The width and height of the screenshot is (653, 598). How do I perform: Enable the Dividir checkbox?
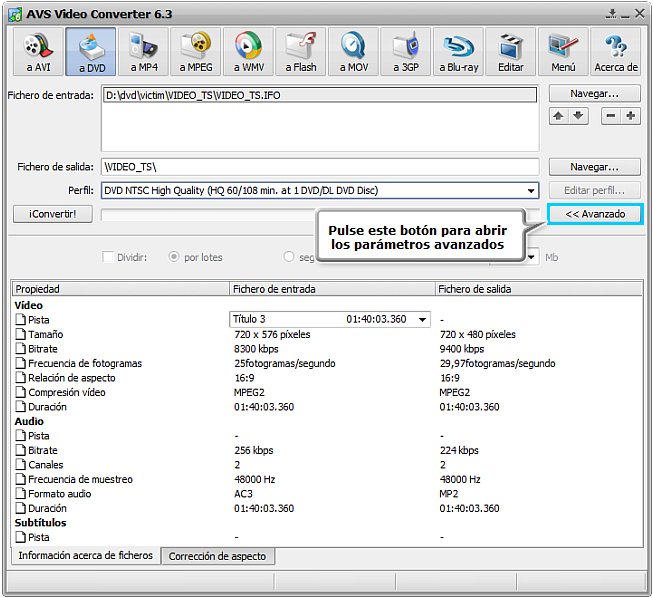108,257
